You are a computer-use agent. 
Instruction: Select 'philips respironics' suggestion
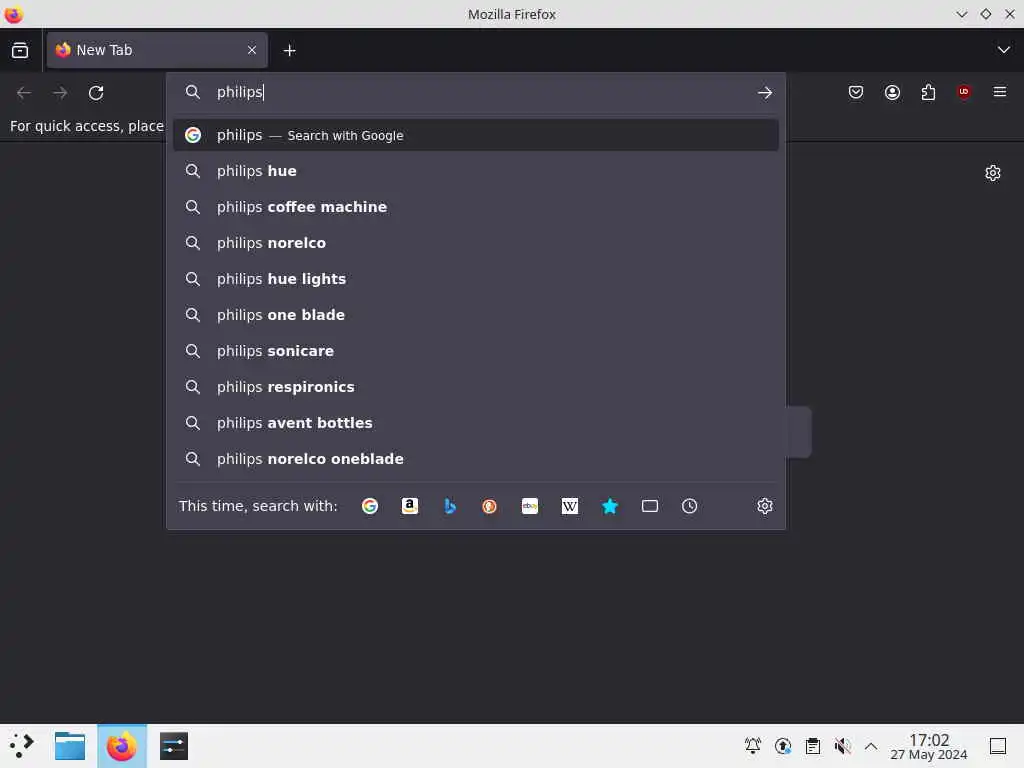point(475,387)
